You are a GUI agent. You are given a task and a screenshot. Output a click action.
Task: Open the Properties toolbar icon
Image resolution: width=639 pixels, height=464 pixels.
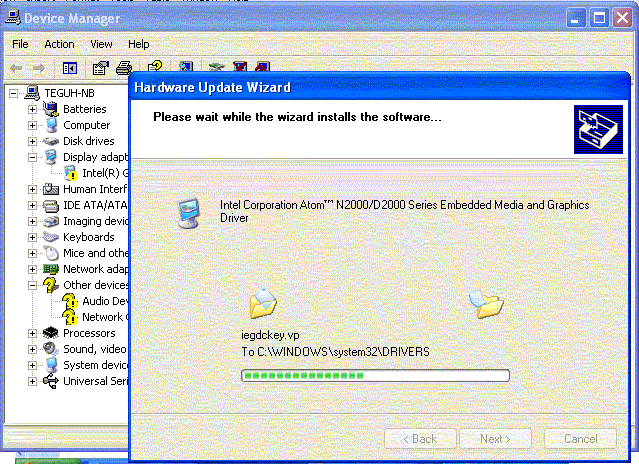tap(100, 68)
